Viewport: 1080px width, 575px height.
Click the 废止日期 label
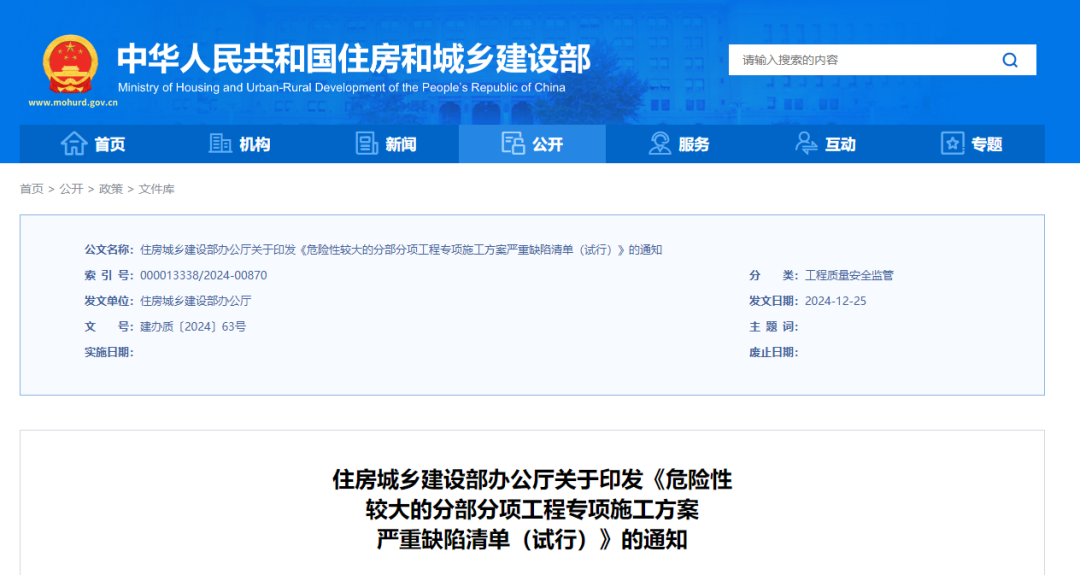point(773,353)
